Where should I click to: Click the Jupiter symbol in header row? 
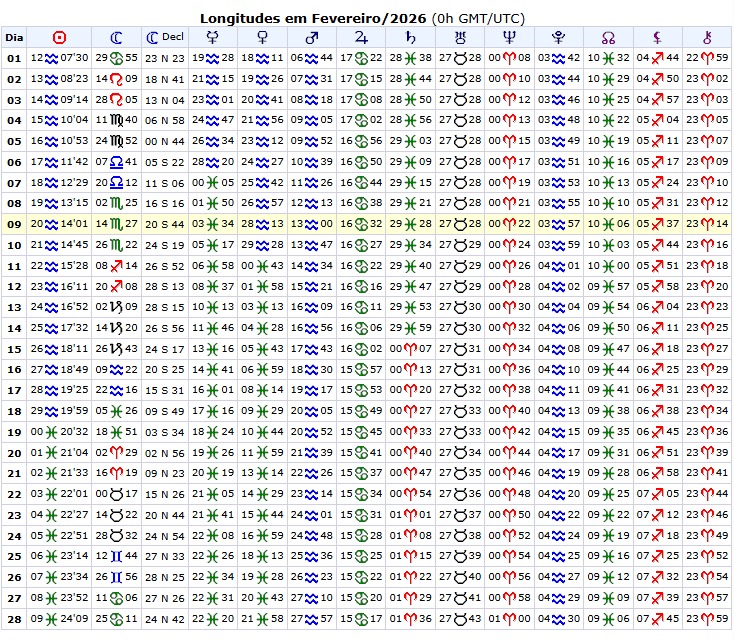point(360,38)
